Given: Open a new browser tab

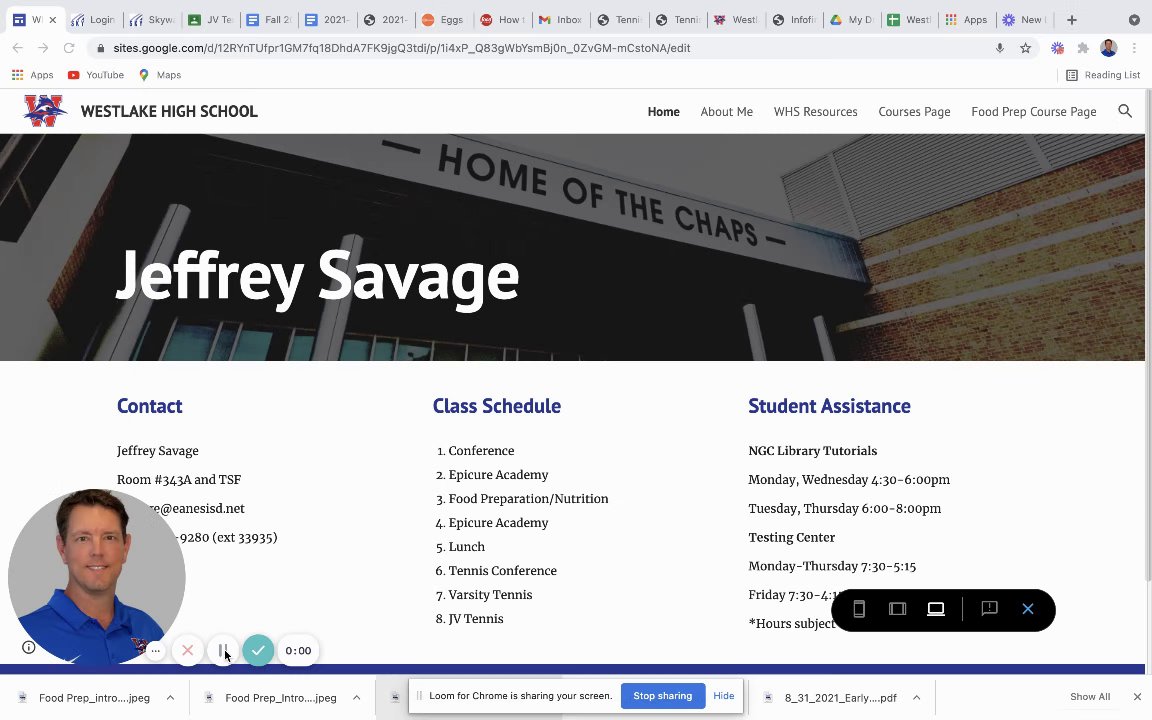Looking at the screenshot, I should tap(1072, 20).
